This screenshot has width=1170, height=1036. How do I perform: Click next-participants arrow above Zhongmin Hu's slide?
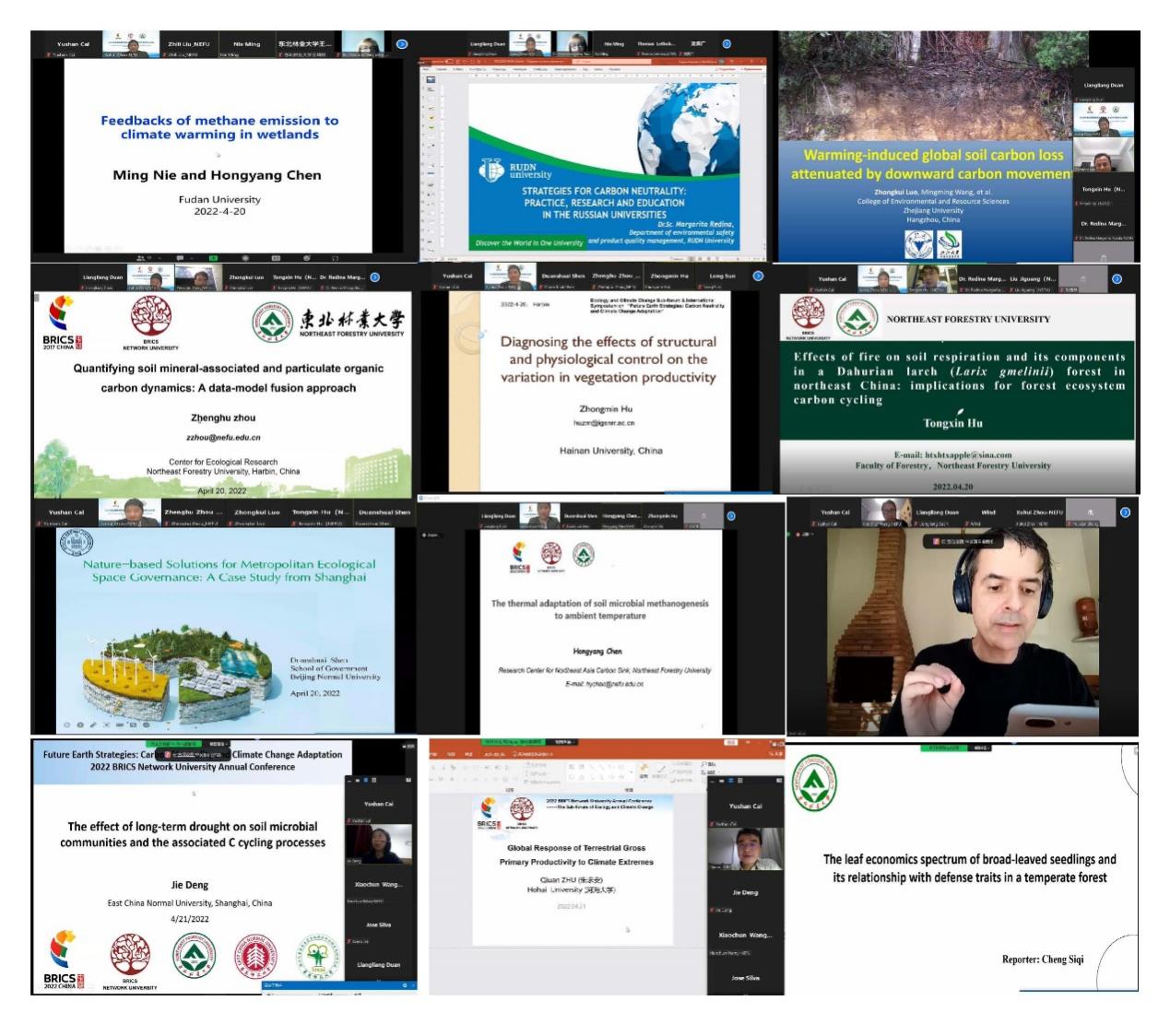pyautogui.click(x=758, y=276)
